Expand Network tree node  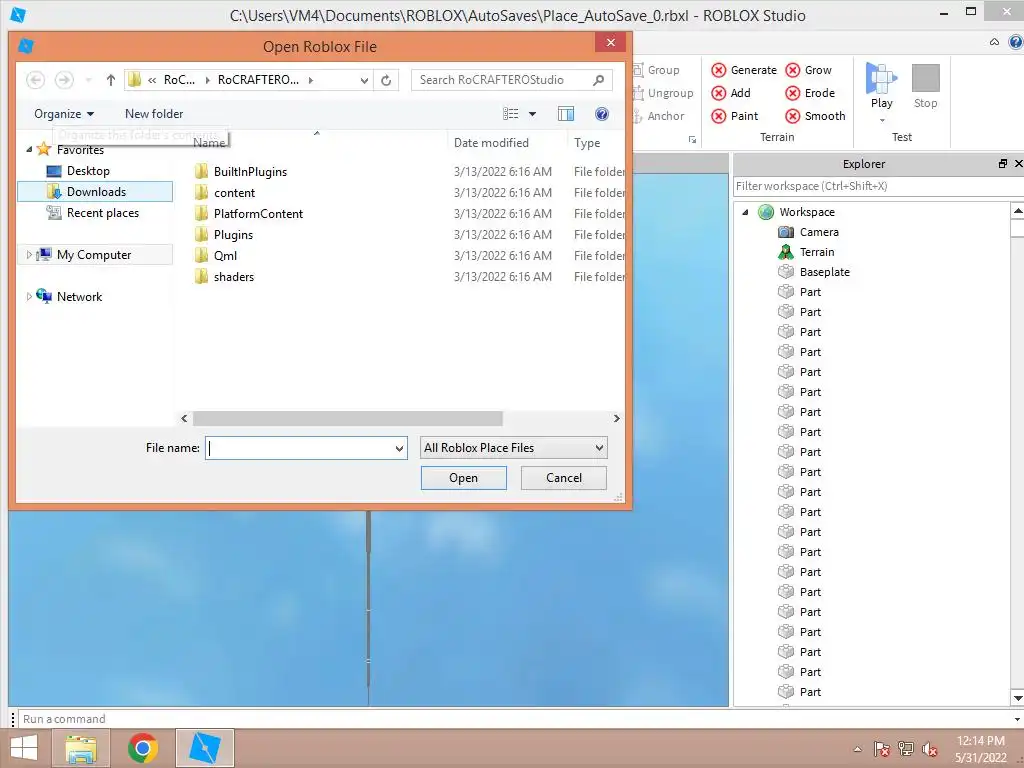pos(29,296)
